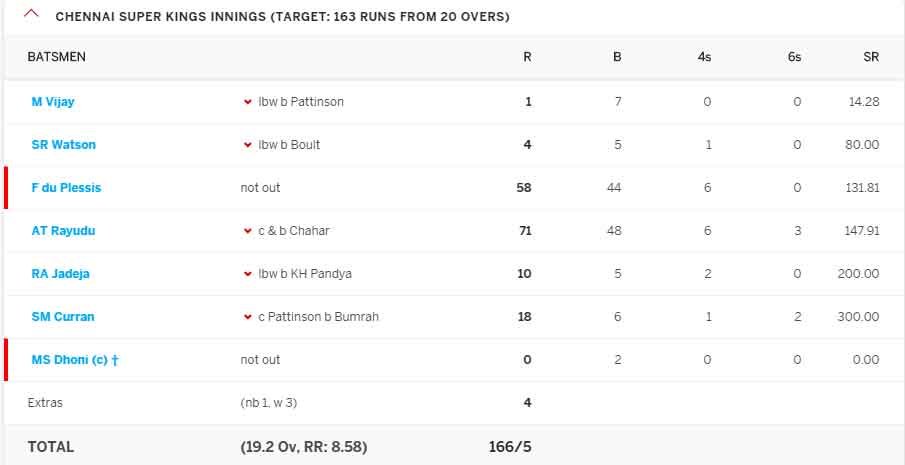Click the Chennai Super Kings innings heading
Screen dimensions: 905x465
click(x=282, y=17)
